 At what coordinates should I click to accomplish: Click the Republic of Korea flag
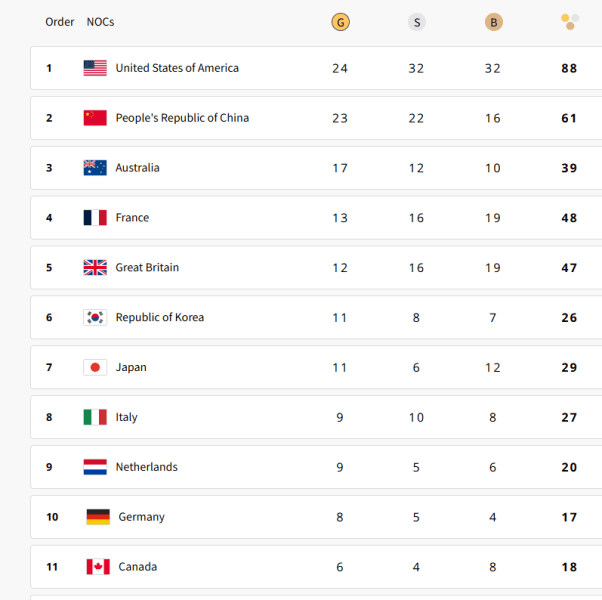point(95,318)
